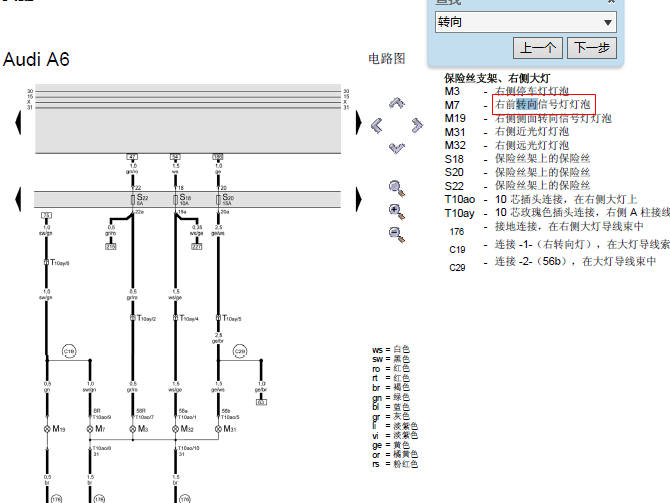Image resolution: width=670 pixels, height=503 pixels.
Task: Click the color key entry rs = 粉红色
Action: [x=395, y=464]
